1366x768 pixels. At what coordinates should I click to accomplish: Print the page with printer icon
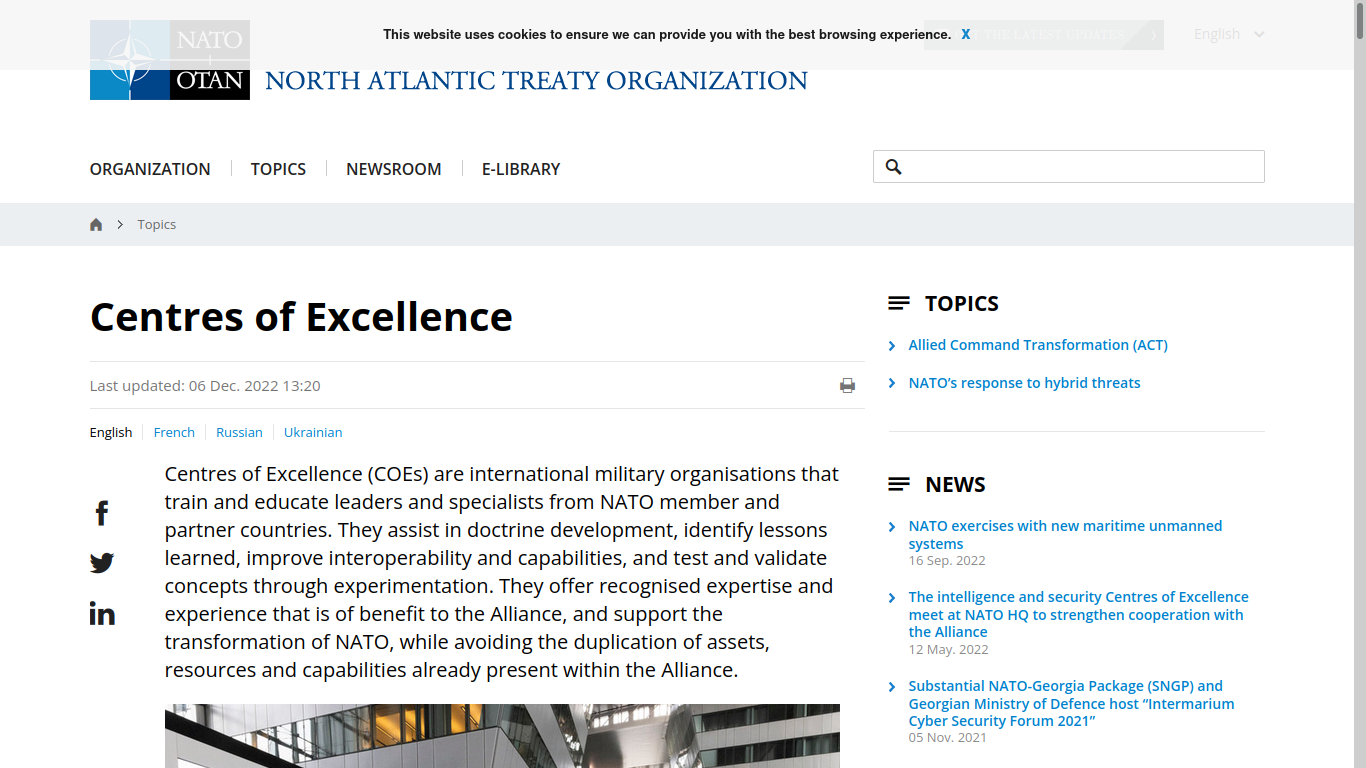coord(847,386)
